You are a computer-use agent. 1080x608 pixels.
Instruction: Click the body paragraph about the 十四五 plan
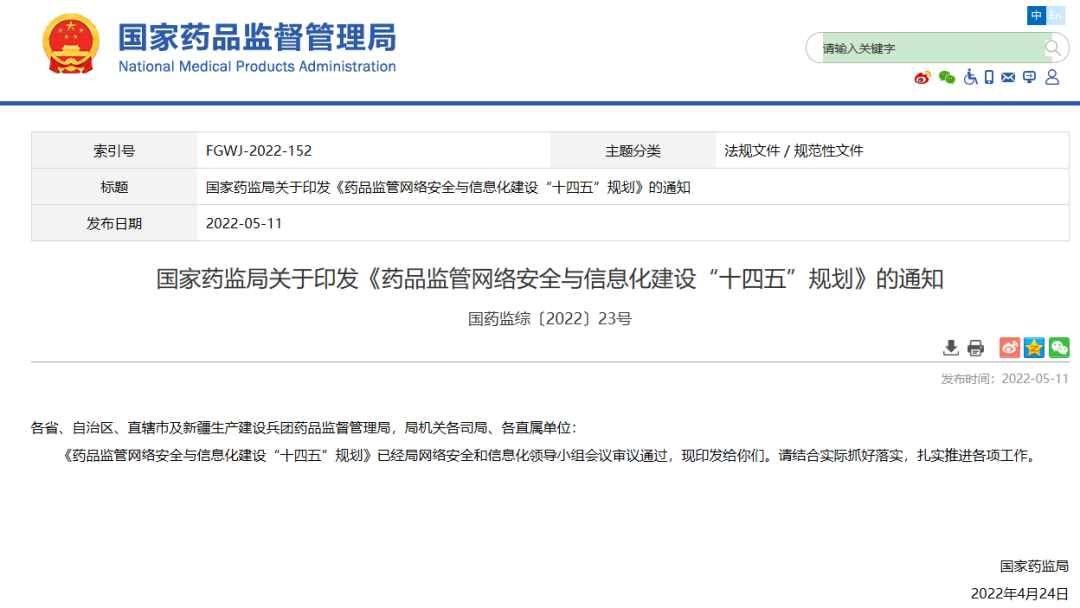pos(550,455)
